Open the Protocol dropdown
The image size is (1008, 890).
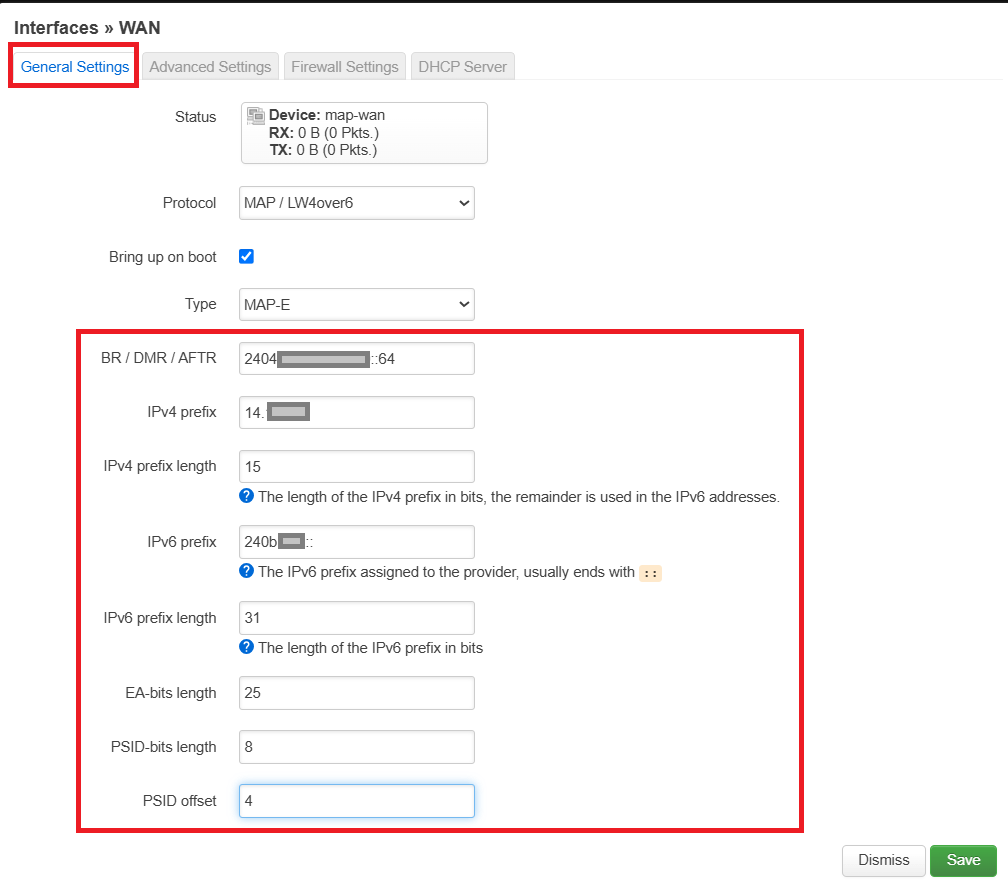point(356,203)
